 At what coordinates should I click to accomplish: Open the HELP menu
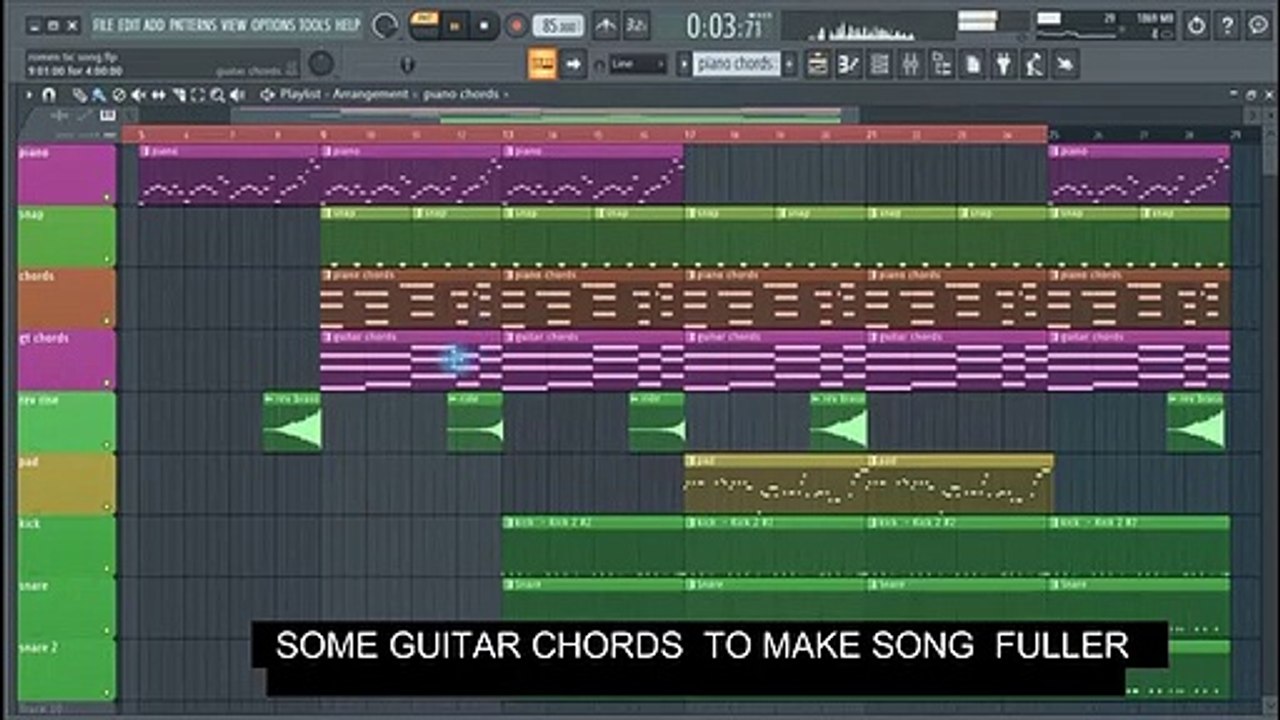pos(348,24)
